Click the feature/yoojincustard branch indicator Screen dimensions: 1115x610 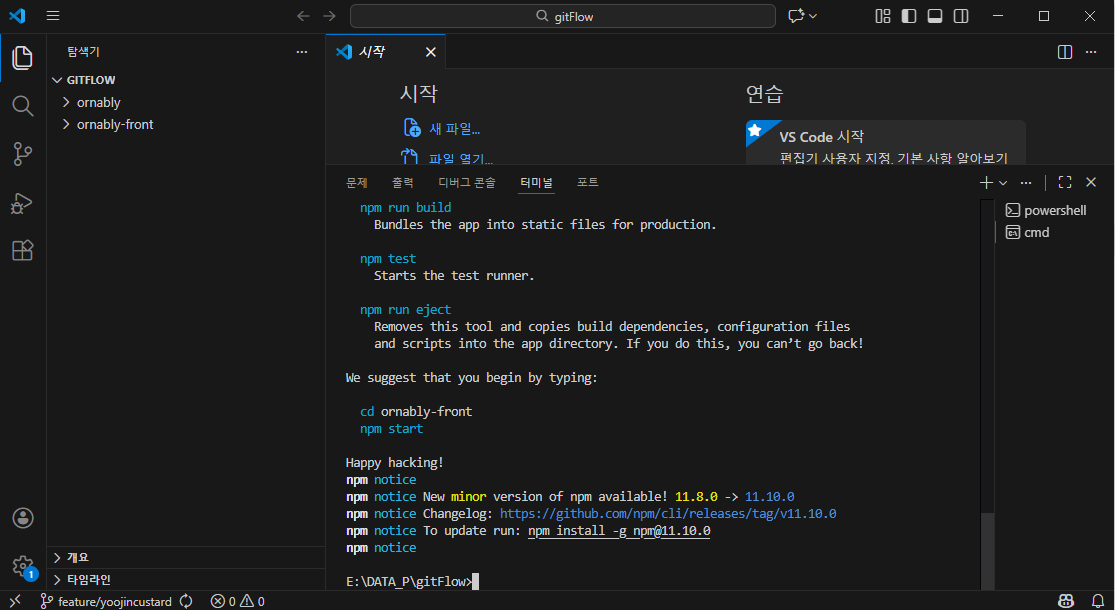coord(106,601)
